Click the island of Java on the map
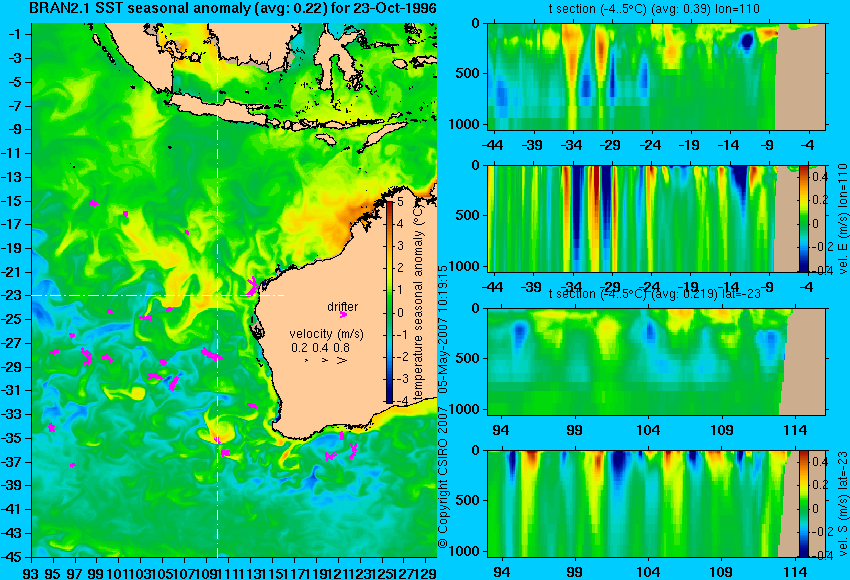Screen dimensions: 850x580 217,109
